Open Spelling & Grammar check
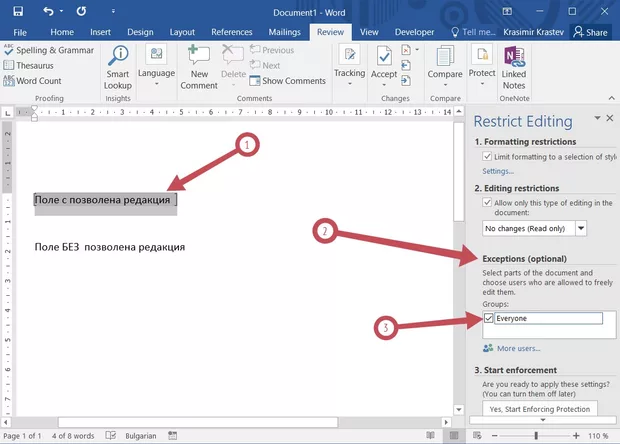Viewport: 620px width, 444px height. tap(48, 50)
